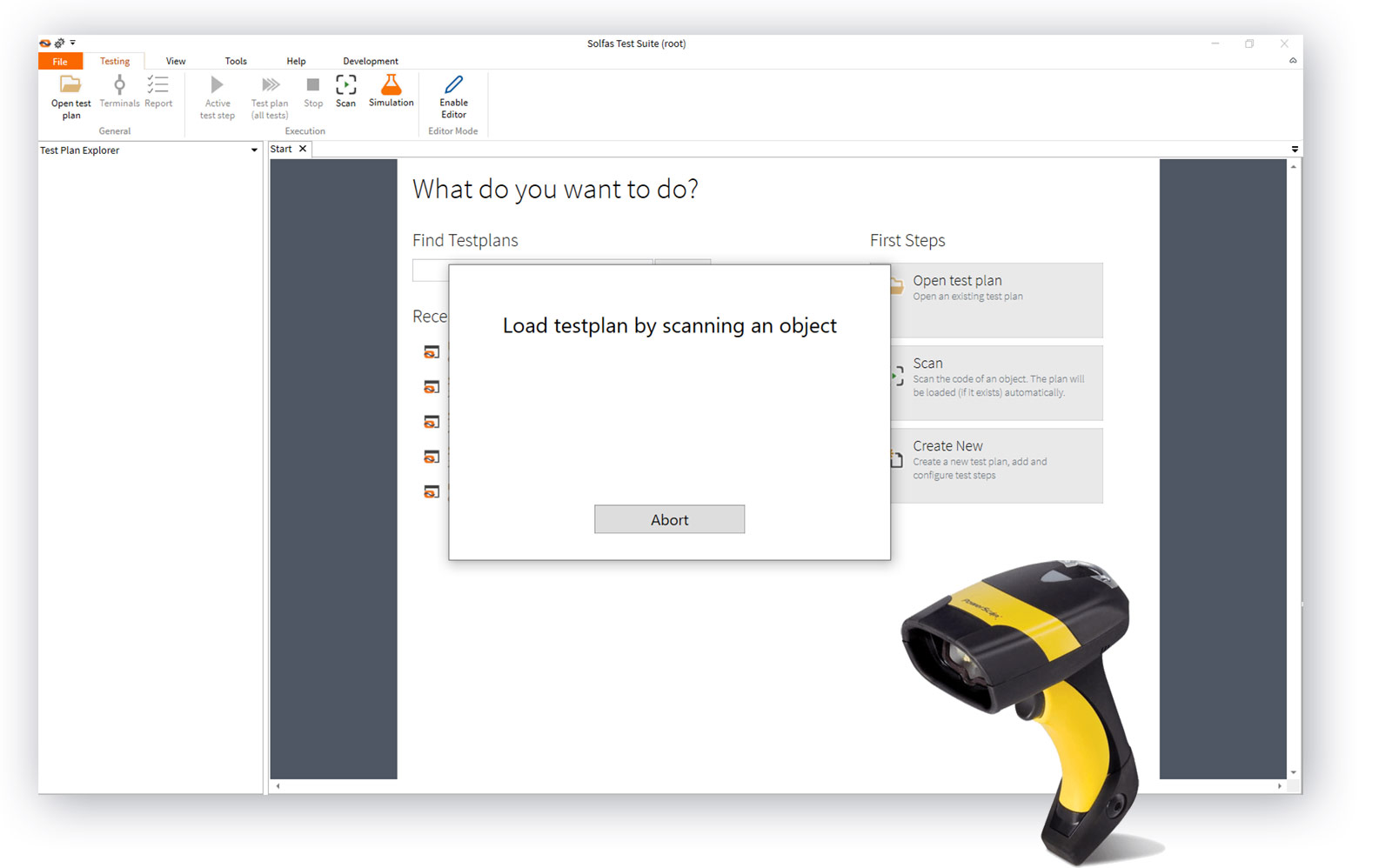Open the File menu
The width and height of the screenshot is (1392, 868).
(x=60, y=62)
